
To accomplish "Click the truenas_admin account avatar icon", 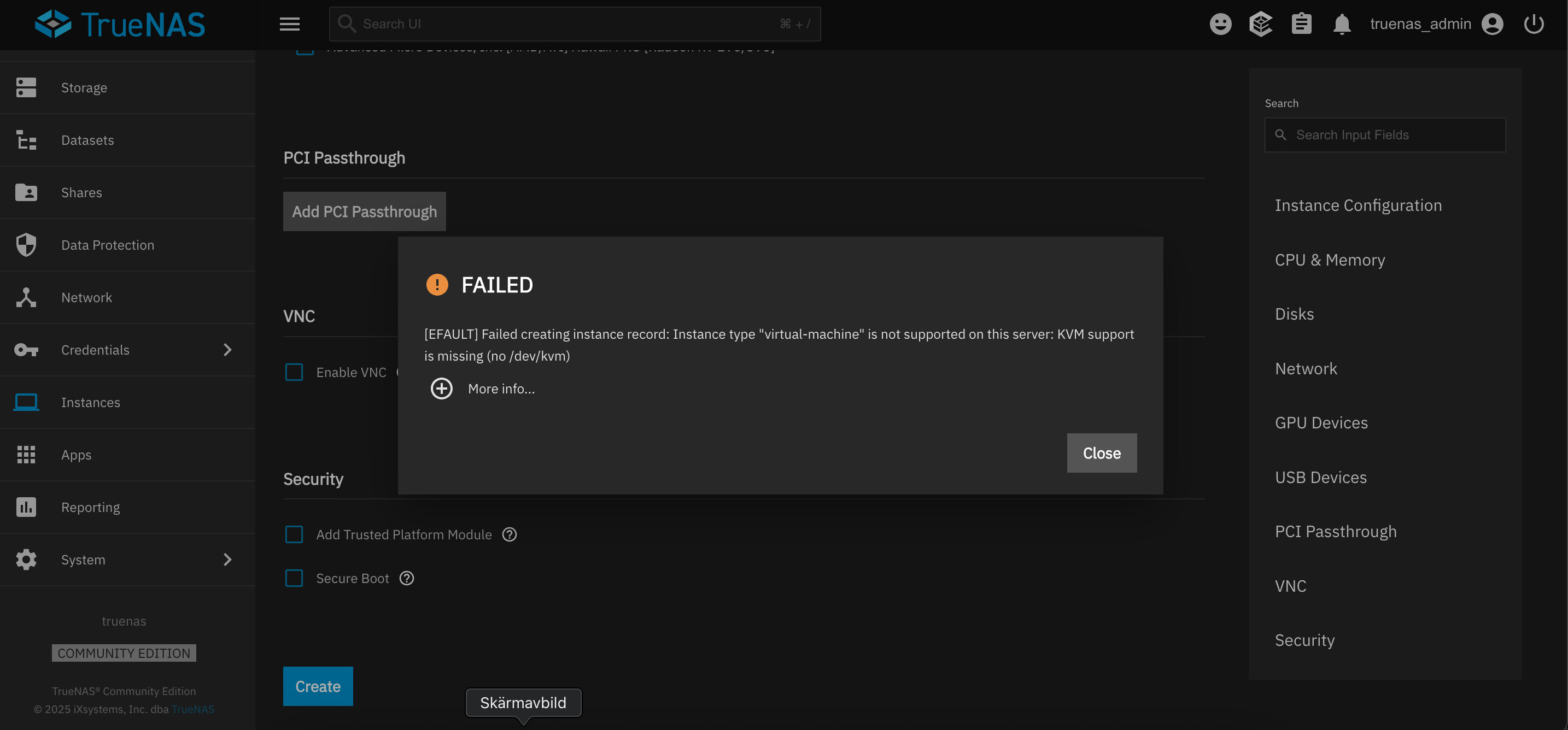I will tap(1492, 25).
